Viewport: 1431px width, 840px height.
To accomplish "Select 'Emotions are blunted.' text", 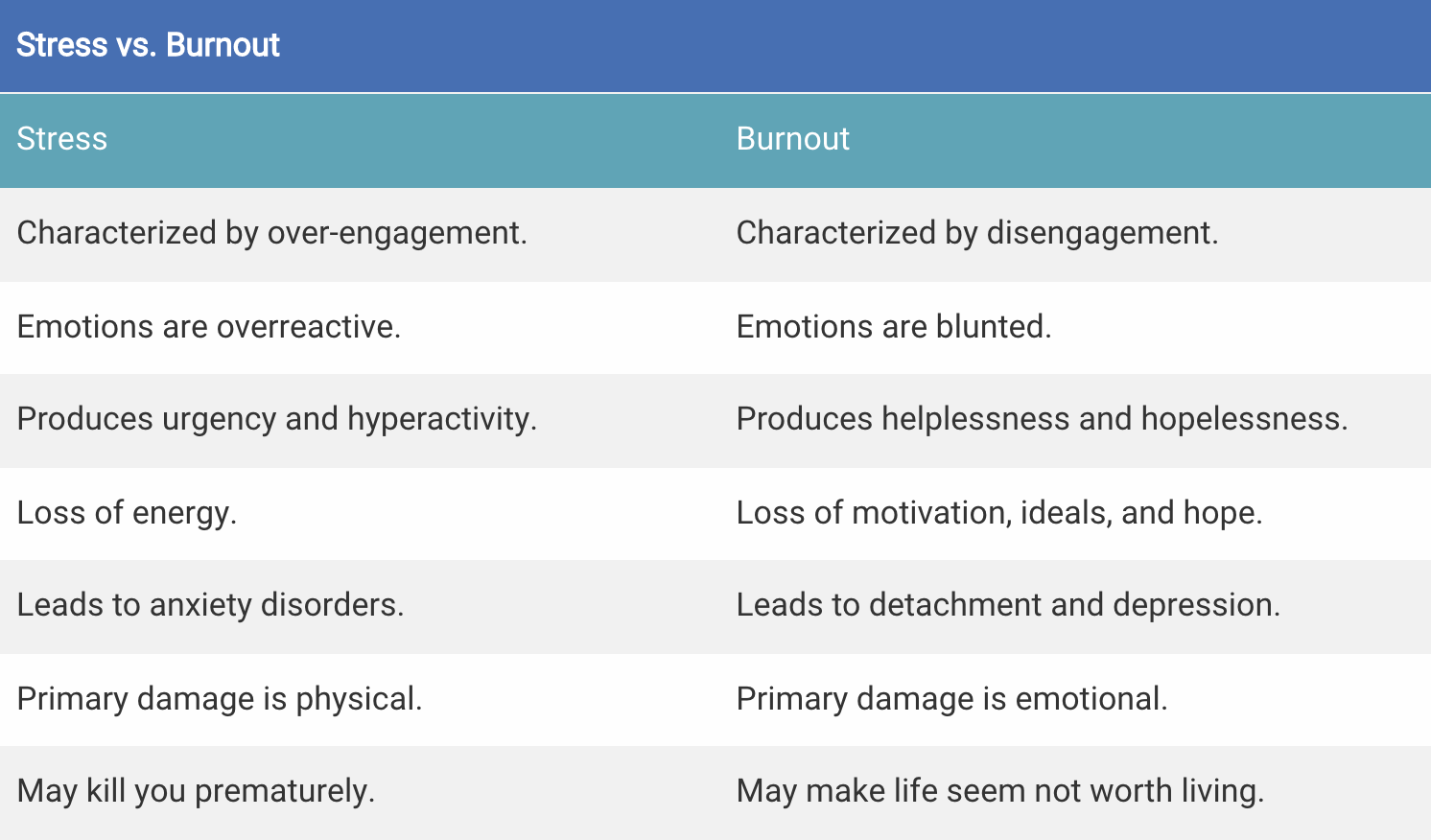I will [x=893, y=327].
